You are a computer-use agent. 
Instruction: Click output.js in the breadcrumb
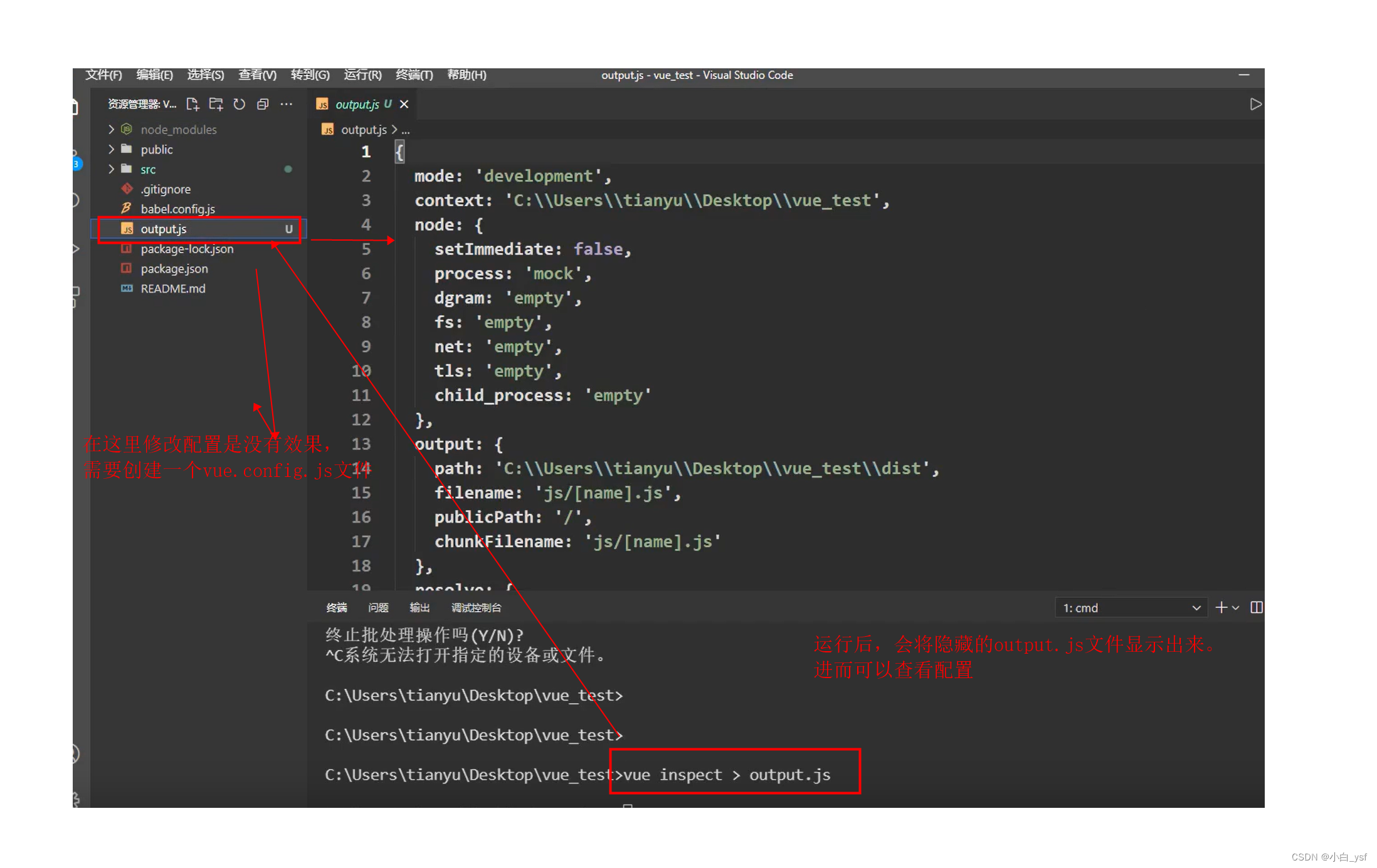coord(364,130)
